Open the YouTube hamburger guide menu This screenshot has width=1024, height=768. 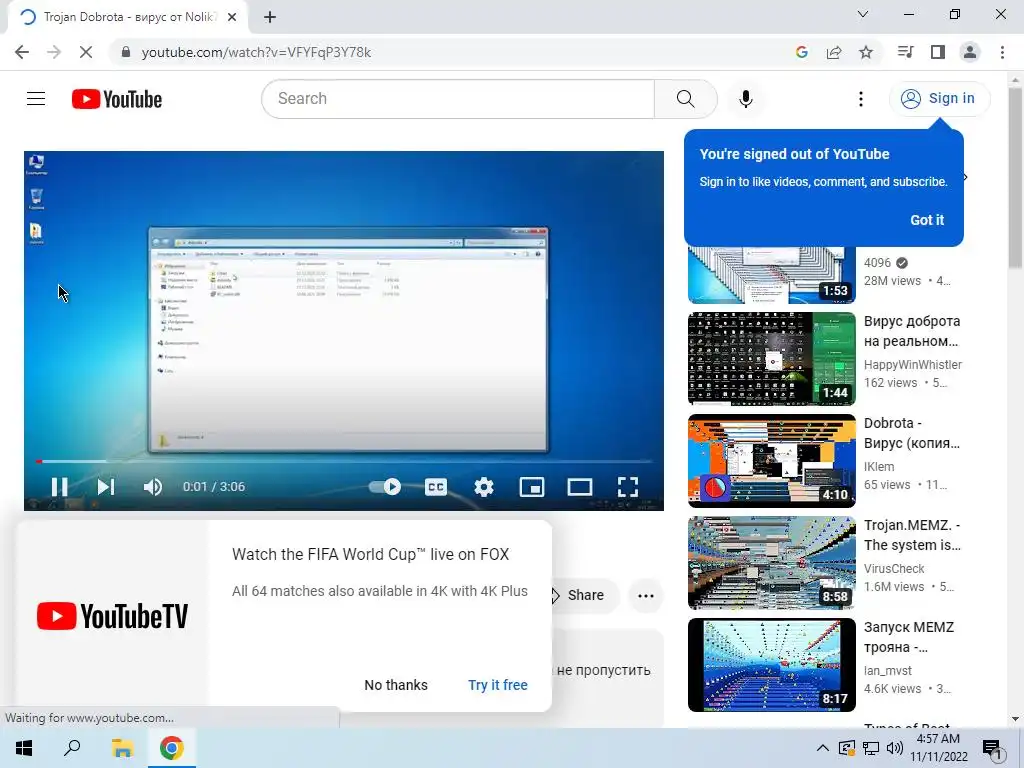coord(36,99)
